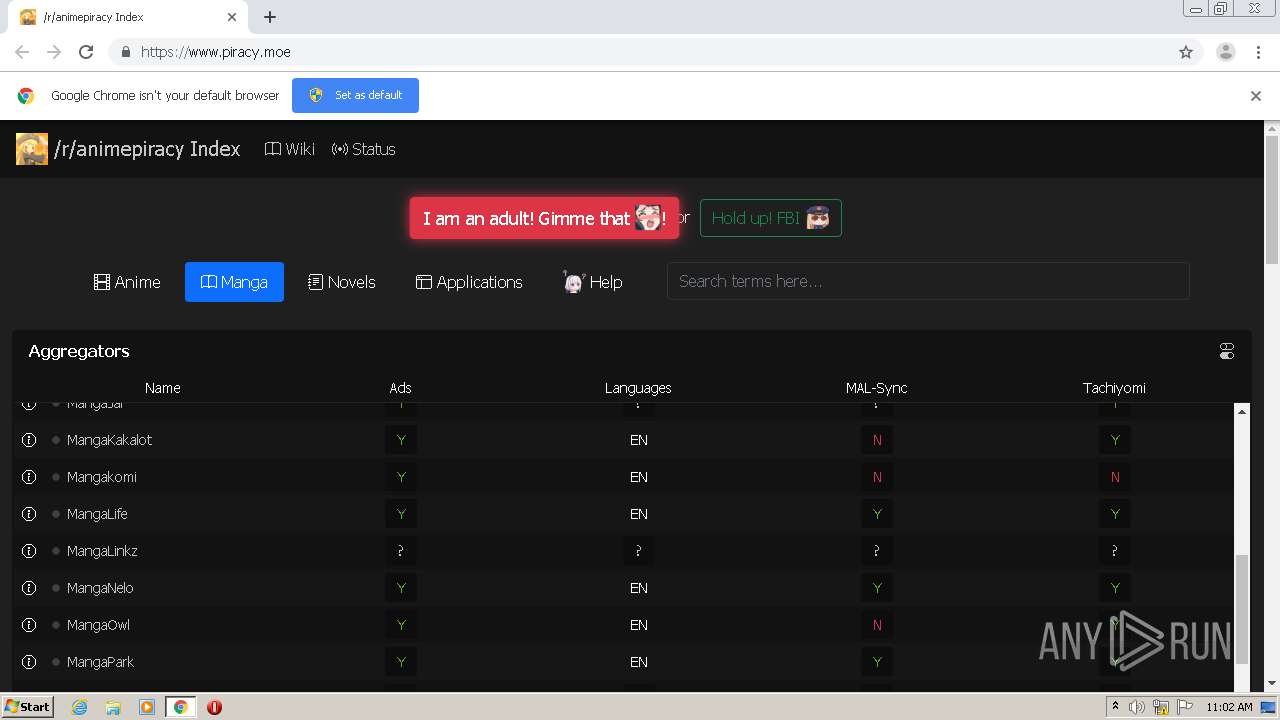Image resolution: width=1280 pixels, height=720 pixels.
Task: Select the Manga tab
Action: [234, 282]
